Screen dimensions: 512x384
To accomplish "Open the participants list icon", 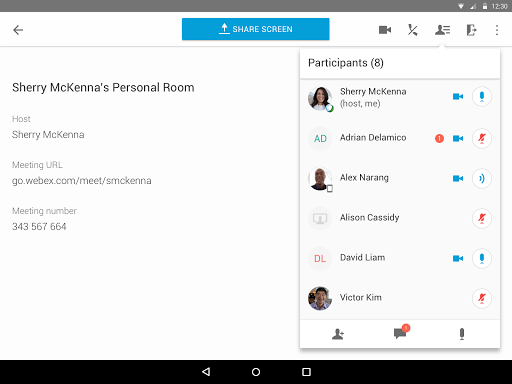I will tap(442, 30).
